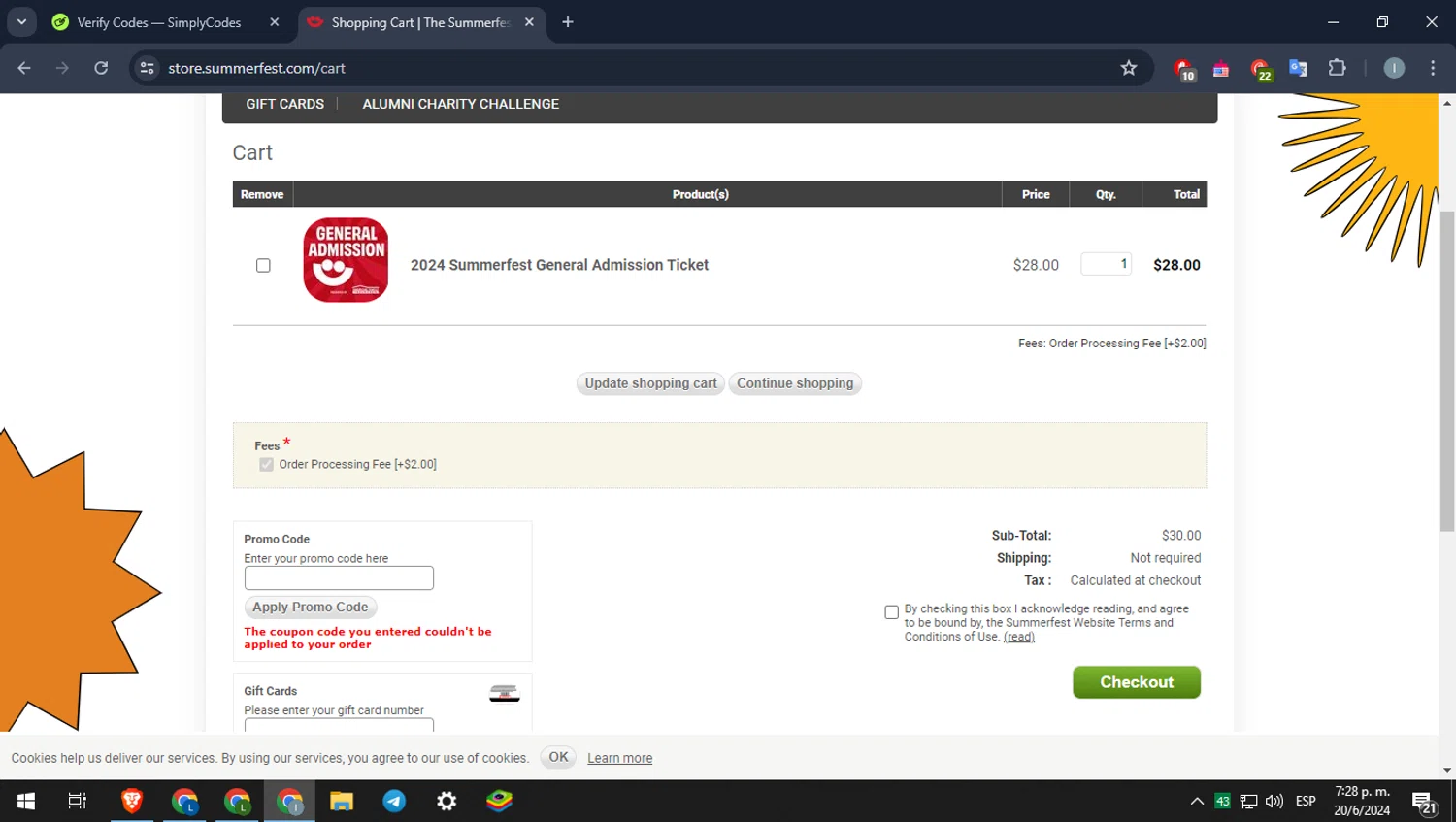The height and width of the screenshot is (822, 1456).
Task: Open File Explorer from taskbar
Action: point(342,801)
